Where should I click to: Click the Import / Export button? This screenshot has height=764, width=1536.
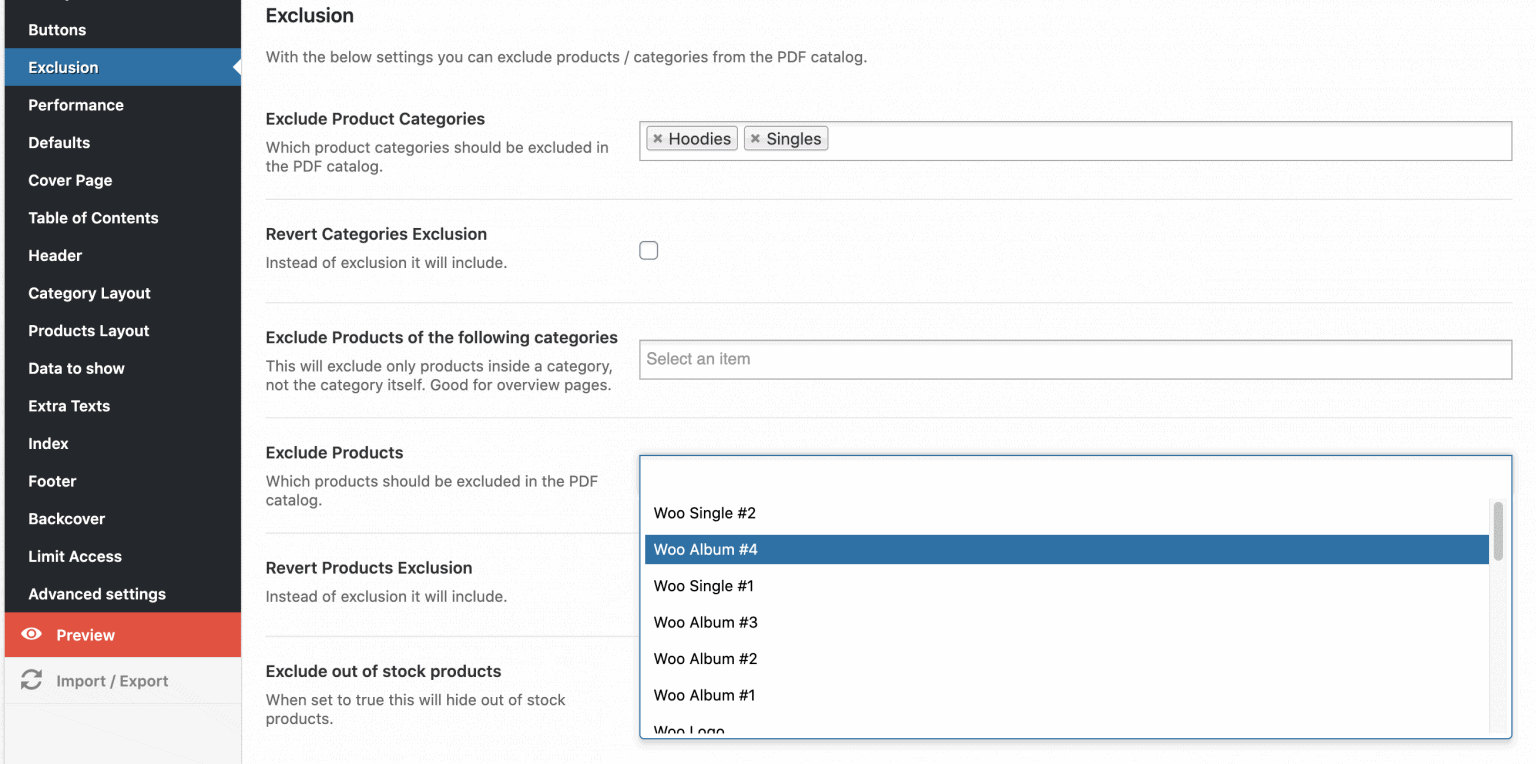113,680
